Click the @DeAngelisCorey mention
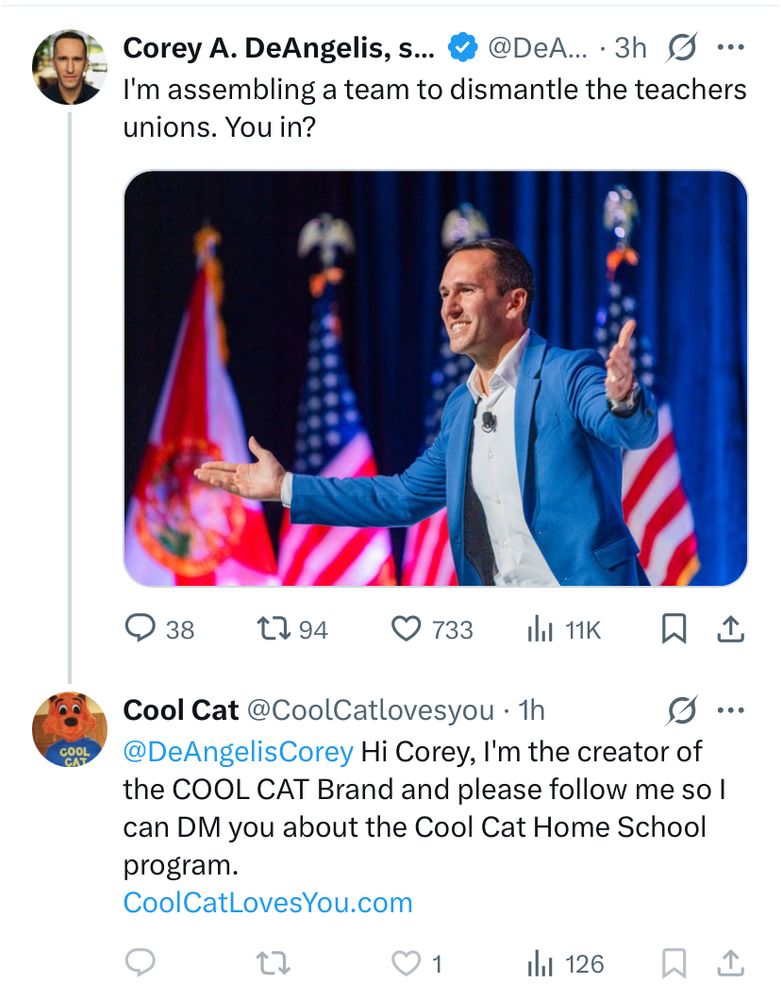The height and width of the screenshot is (1000, 781). pos(238,750)
